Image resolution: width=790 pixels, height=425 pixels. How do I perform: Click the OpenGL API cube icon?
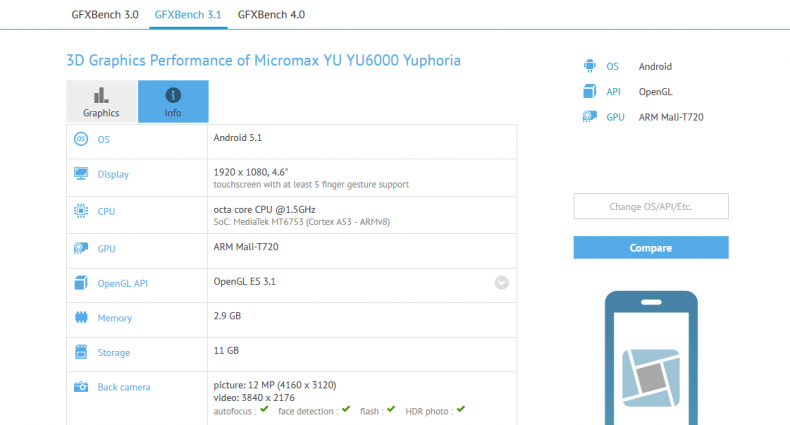click(81, 283)
